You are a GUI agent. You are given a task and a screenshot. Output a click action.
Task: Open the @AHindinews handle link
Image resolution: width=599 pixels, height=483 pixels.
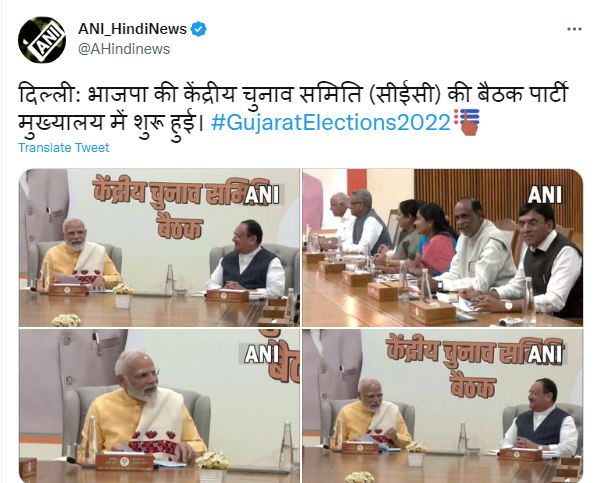click(x=124, y=49)
